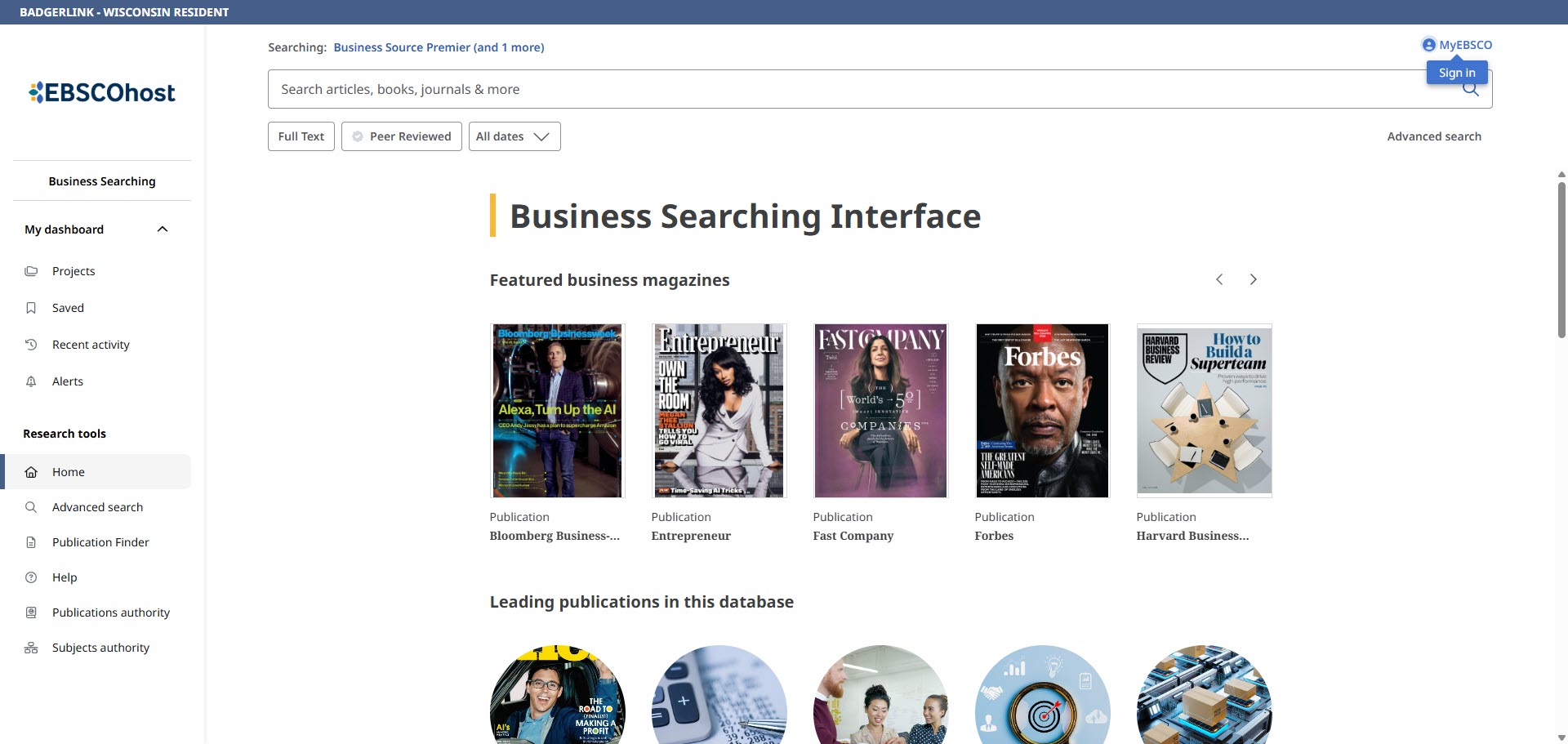Show next featured magazines with right arrow
This screenshot has width=1568, height=744.
click(x=1254, y=279)
